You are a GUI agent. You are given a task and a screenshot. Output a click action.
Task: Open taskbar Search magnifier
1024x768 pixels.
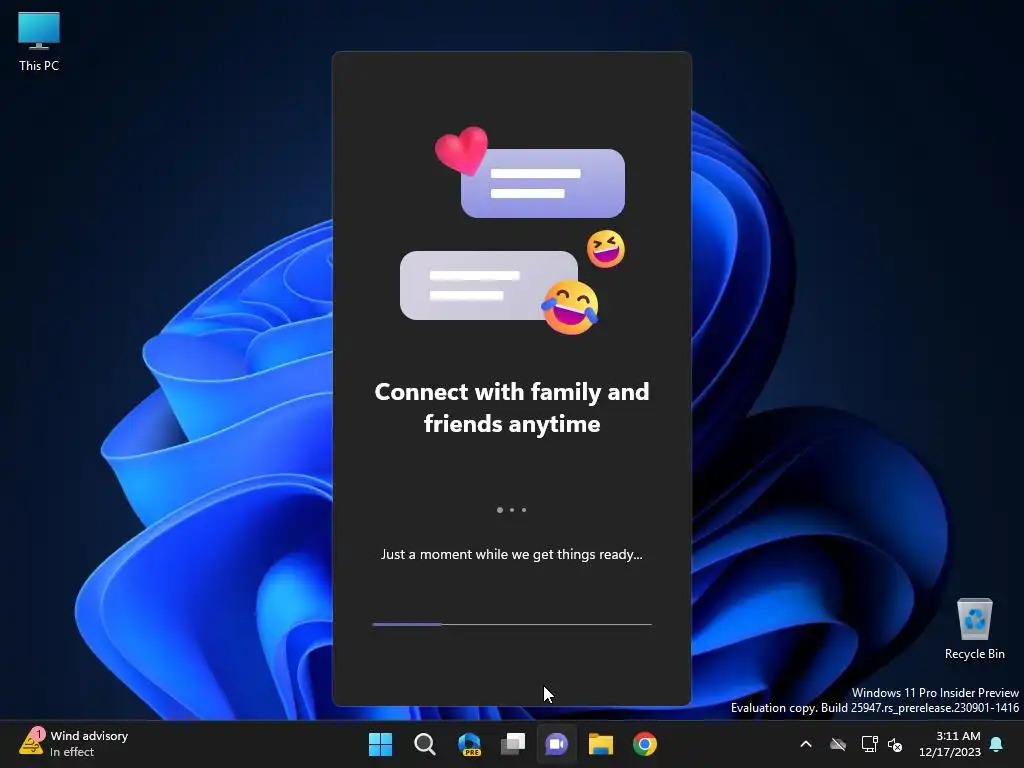(x=424, y=744)
